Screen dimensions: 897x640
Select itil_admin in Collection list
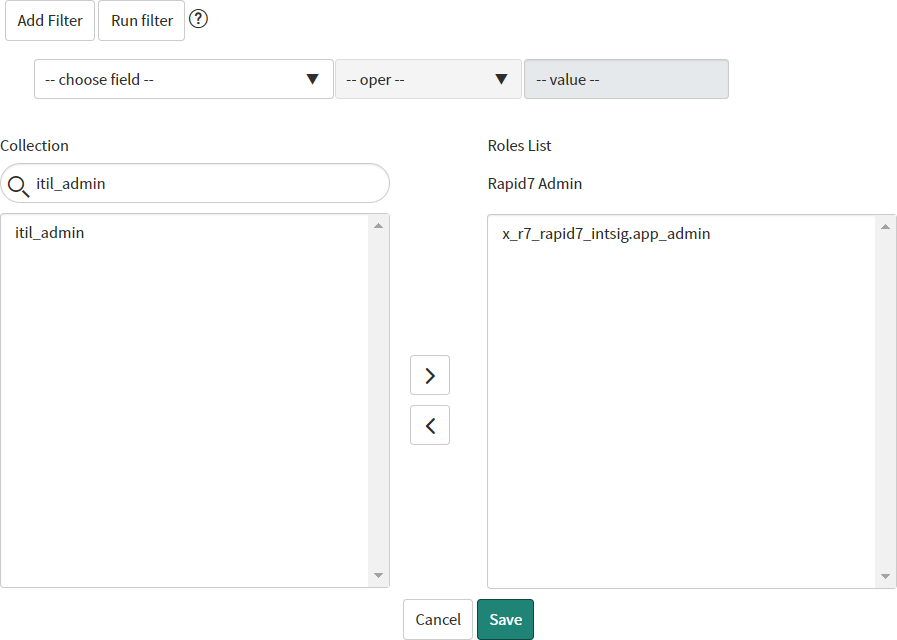pos(50,233)
